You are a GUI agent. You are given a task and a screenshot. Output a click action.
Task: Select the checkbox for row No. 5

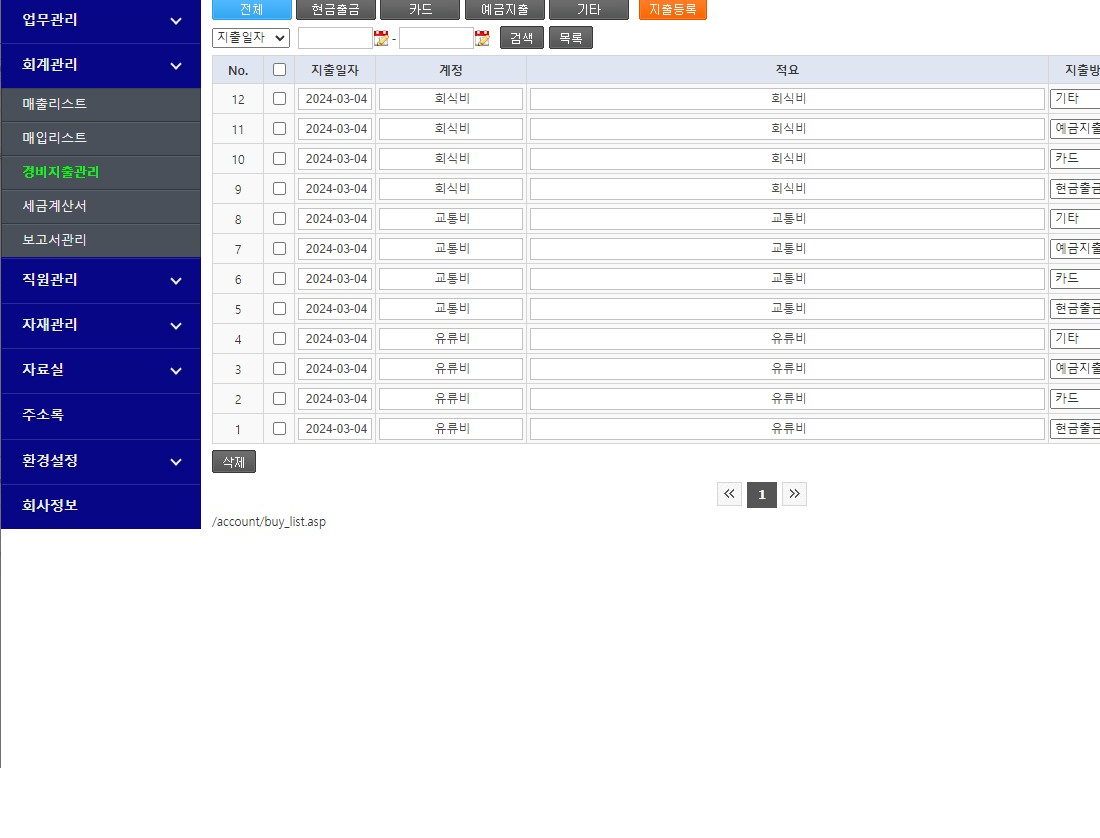click(279, 309)
